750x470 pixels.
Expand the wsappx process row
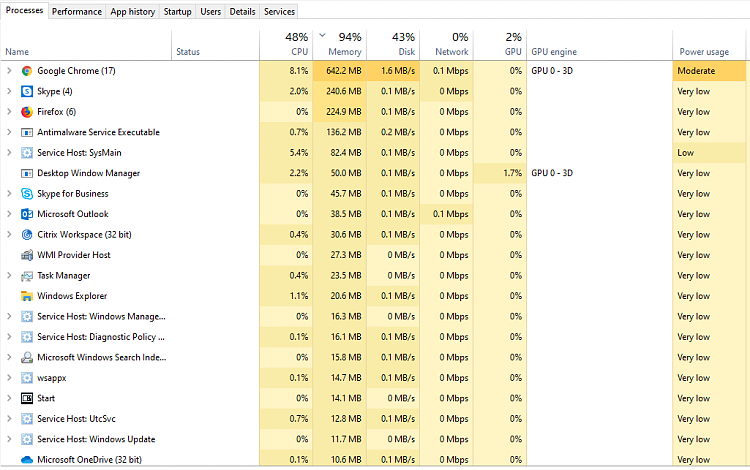(9, 378)
